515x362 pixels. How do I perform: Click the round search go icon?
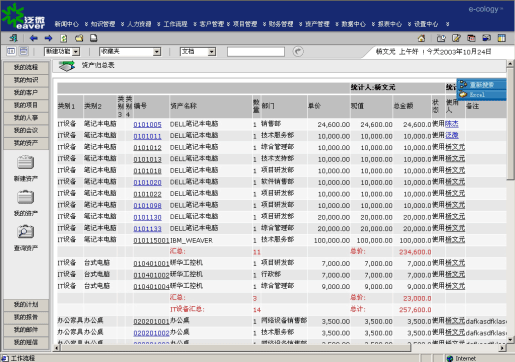(x=298, y=51)
